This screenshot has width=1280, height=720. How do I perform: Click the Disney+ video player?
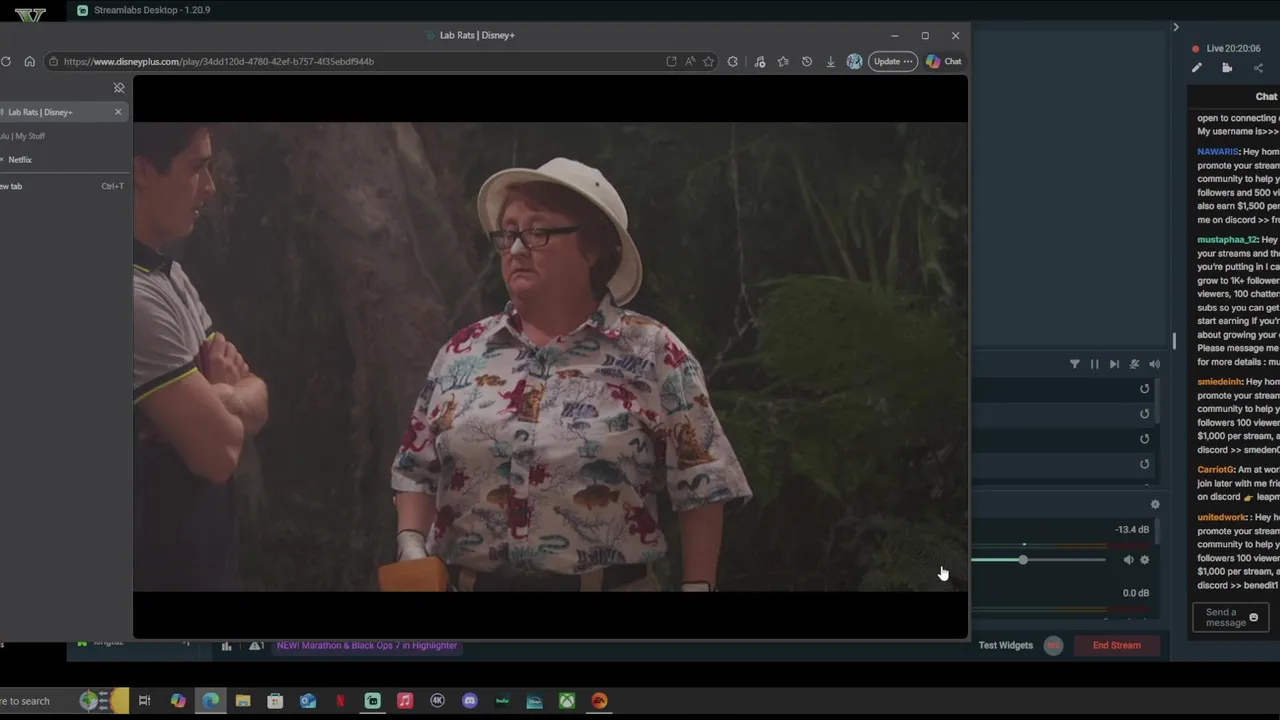(x=550, y=357)
